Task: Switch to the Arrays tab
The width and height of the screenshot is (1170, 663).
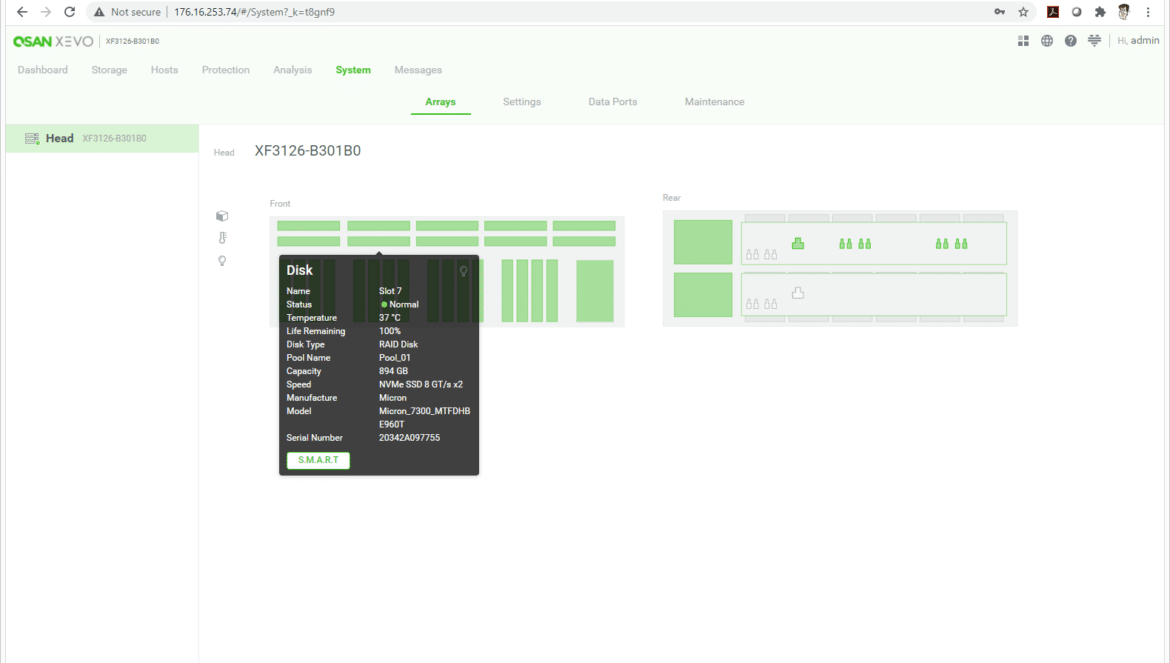Action: pos(440,102)
